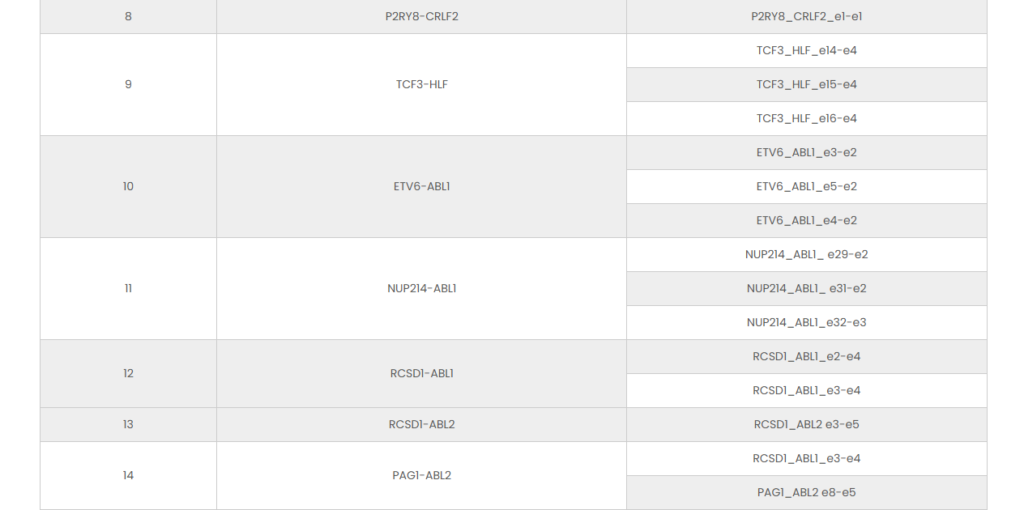Click the P2RY8-CRLF2 fusion gene cell
Viewport: 1024px width, 510px height.
point(421,17)
